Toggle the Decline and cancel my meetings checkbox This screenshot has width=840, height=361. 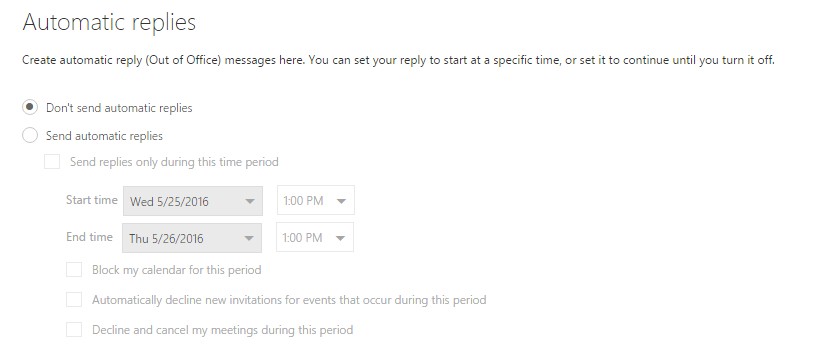(x=74, y=329)
